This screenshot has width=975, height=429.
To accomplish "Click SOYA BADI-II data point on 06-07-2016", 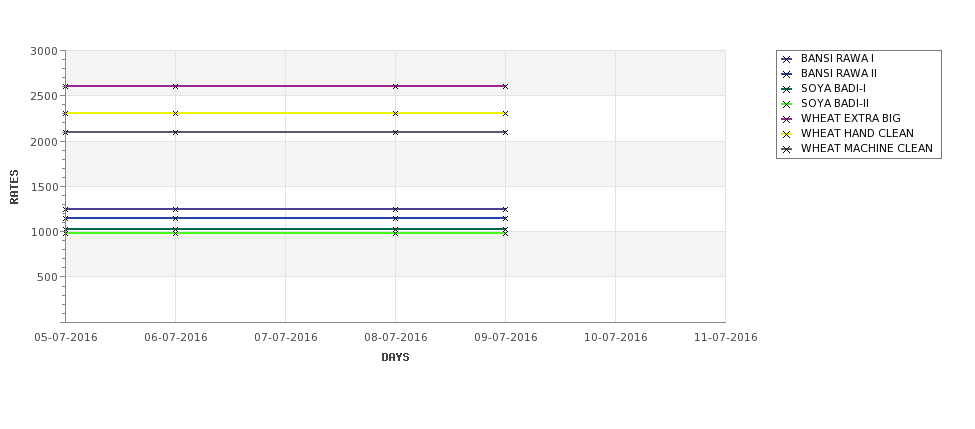I will click(x=175, y=233).
